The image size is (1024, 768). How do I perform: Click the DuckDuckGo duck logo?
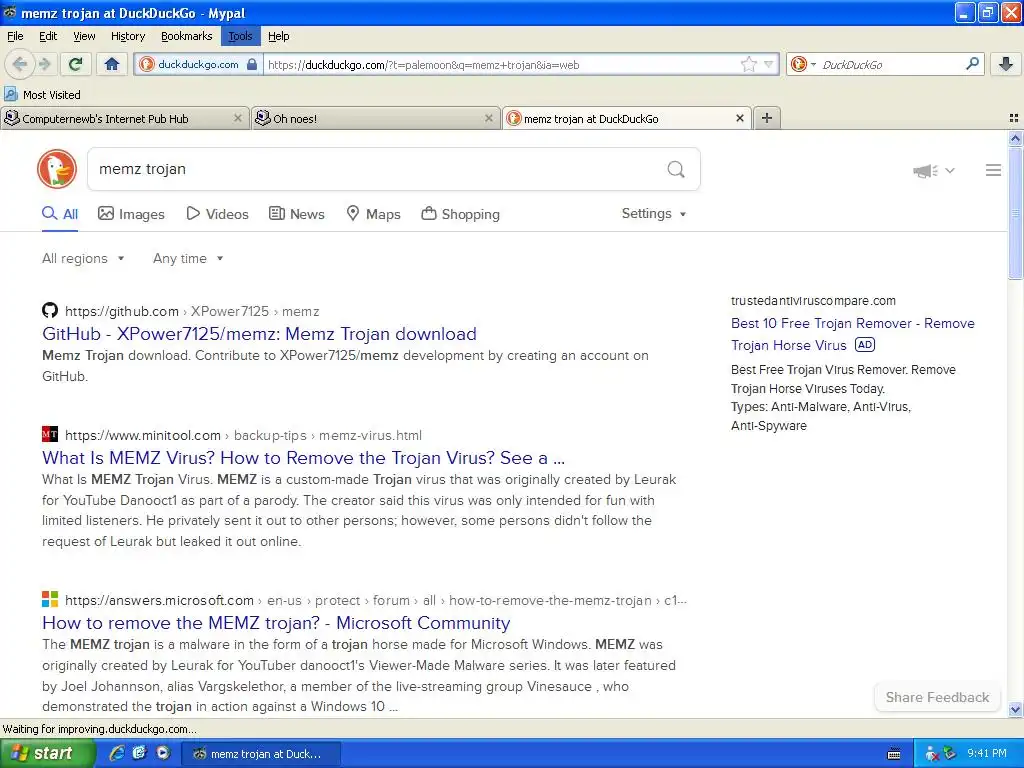click(57, 169)
